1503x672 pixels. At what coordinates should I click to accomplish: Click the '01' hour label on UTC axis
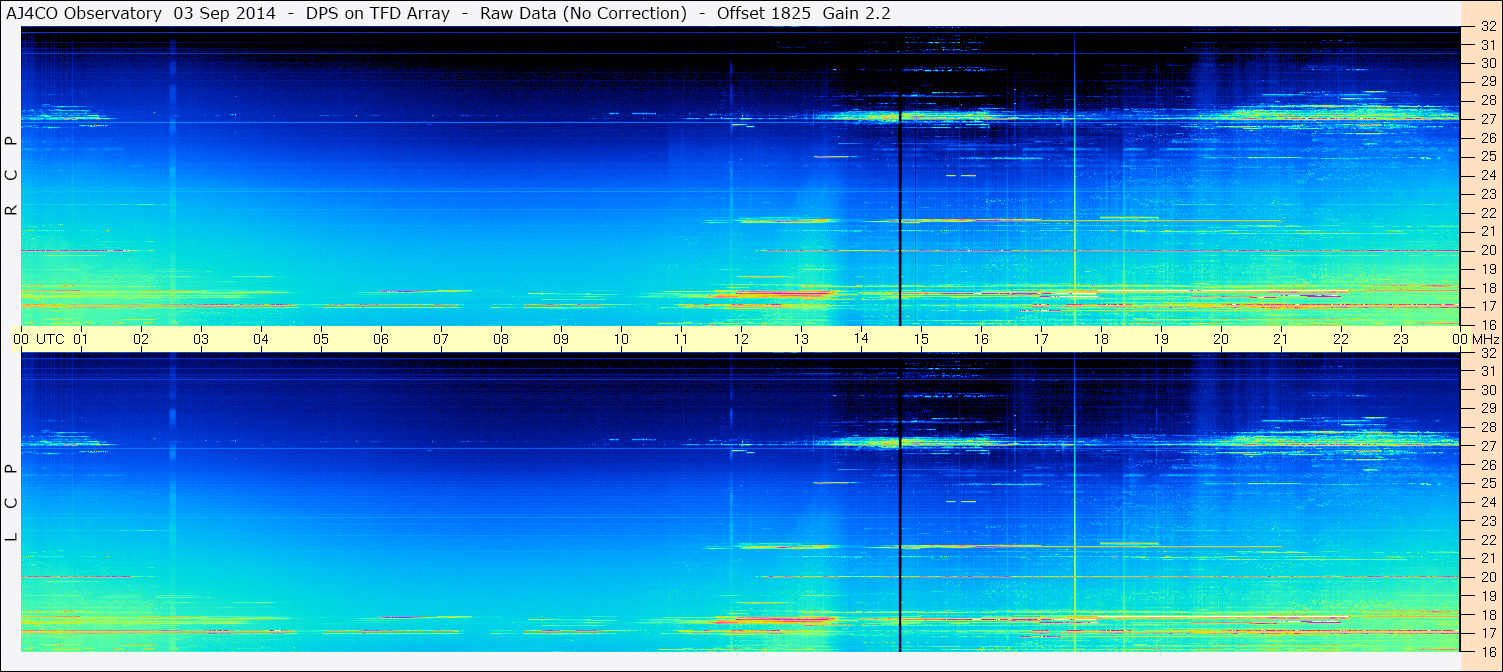(81, 340)
